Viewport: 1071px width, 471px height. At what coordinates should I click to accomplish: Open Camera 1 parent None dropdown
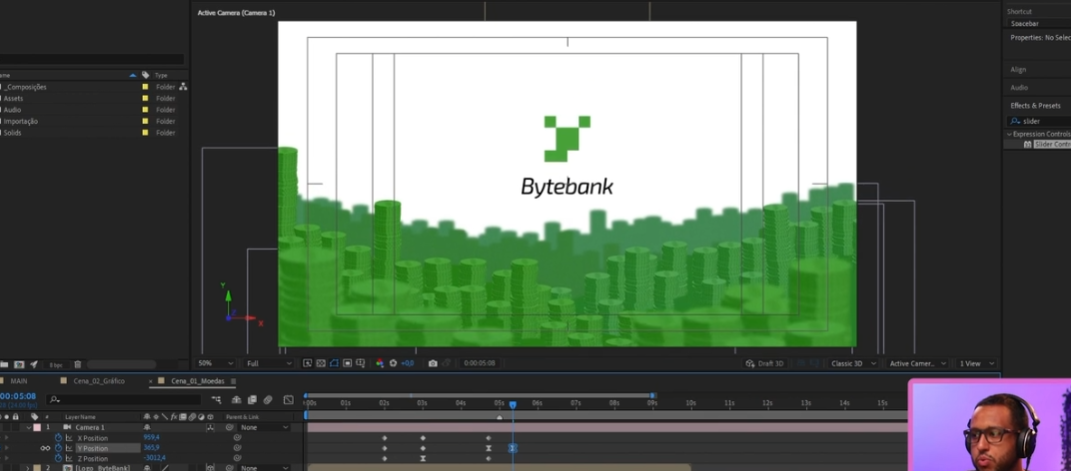[265, 427]
